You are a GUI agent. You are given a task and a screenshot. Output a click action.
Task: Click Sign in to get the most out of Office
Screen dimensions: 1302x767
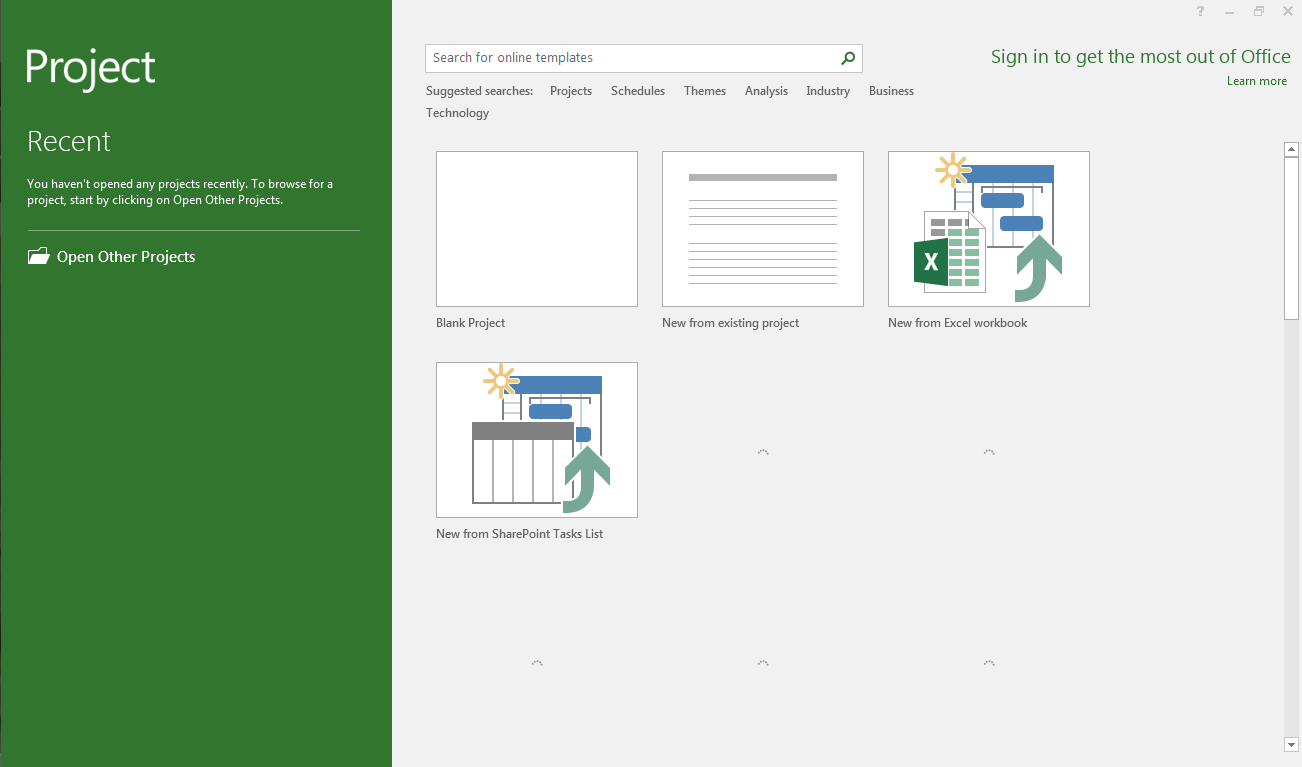tap(1141, 57)
